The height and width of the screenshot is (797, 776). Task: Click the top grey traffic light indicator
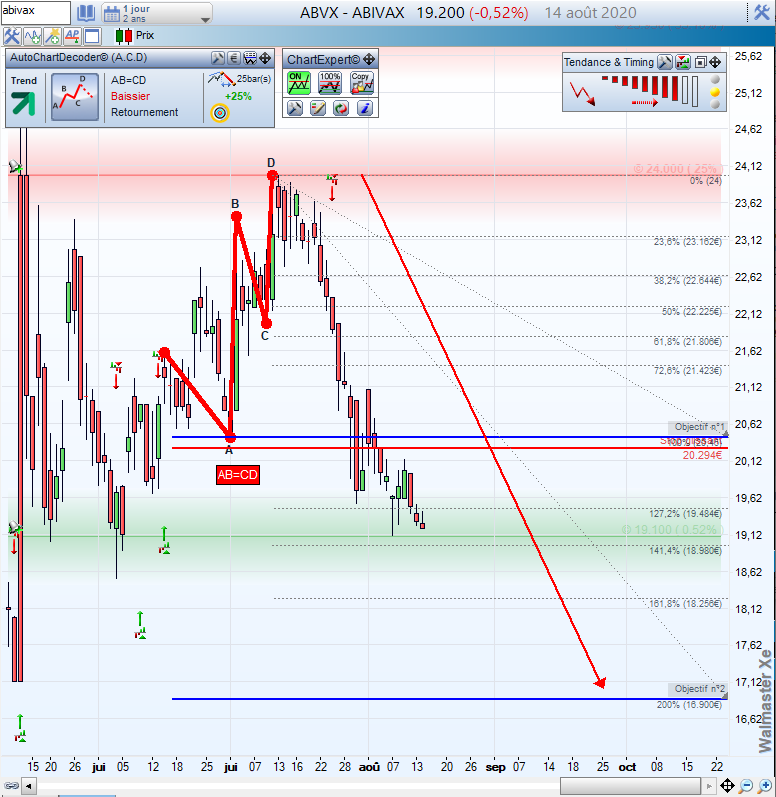coord(715,80)
